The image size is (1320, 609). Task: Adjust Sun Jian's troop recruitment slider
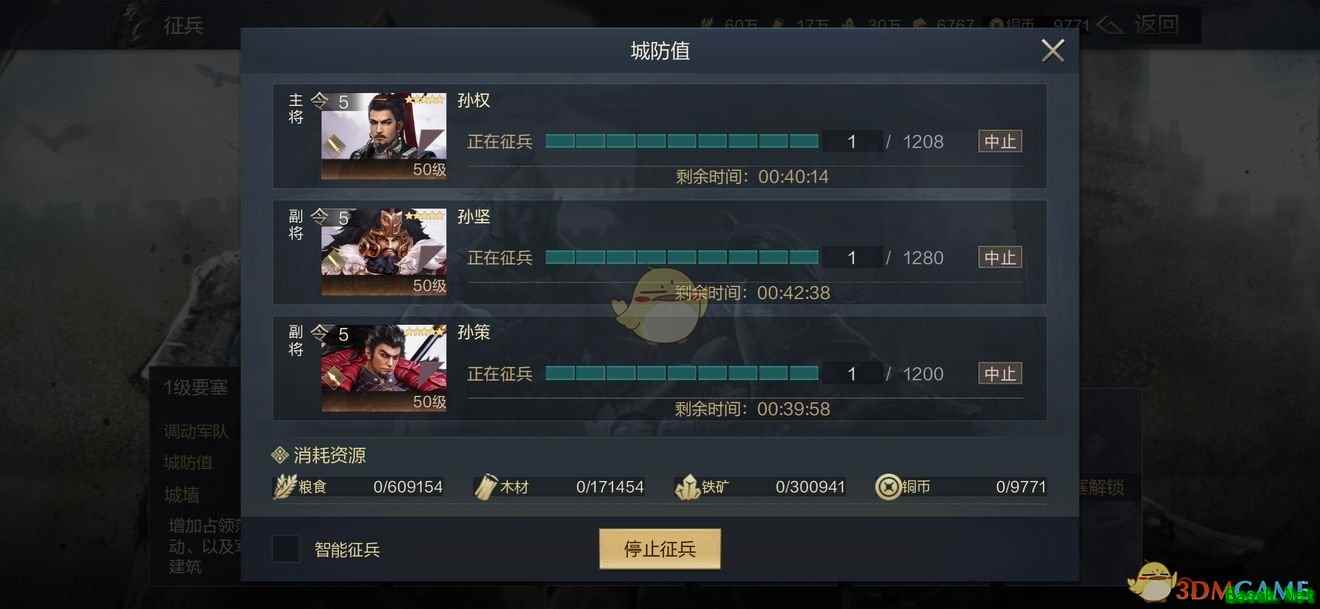[x=682, y=258]
